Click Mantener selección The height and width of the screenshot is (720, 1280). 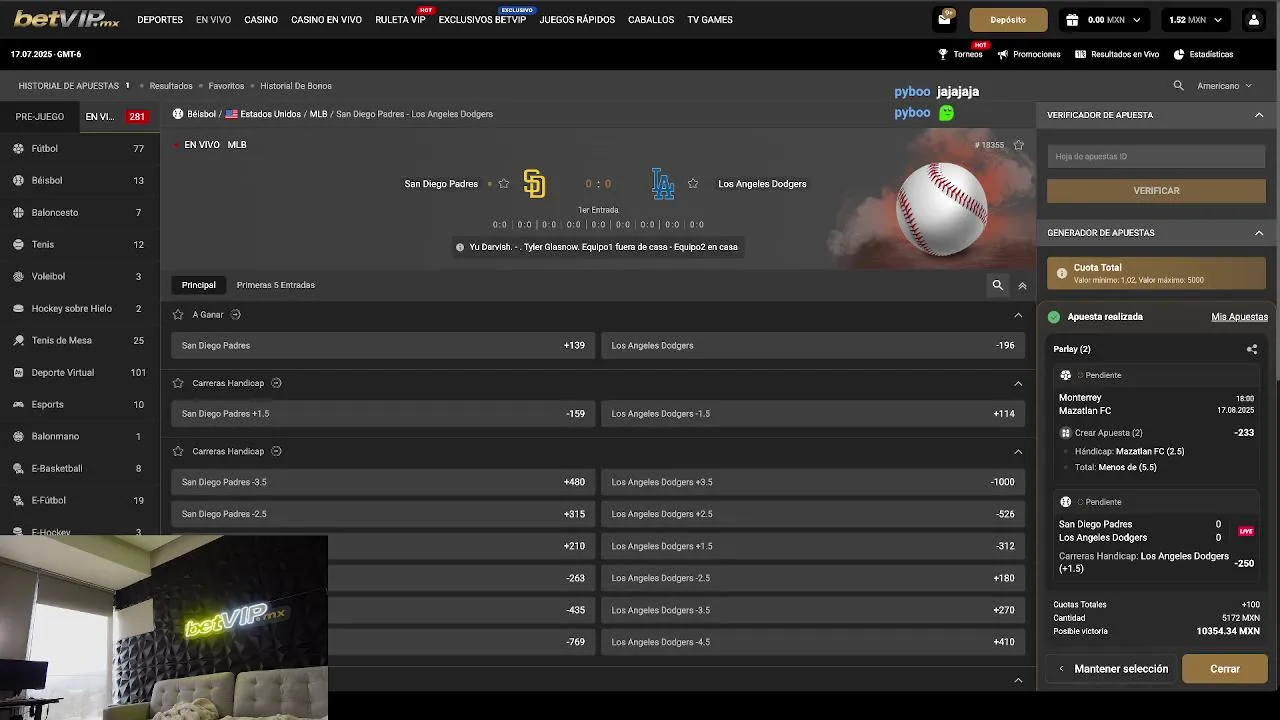point(1112,669)
